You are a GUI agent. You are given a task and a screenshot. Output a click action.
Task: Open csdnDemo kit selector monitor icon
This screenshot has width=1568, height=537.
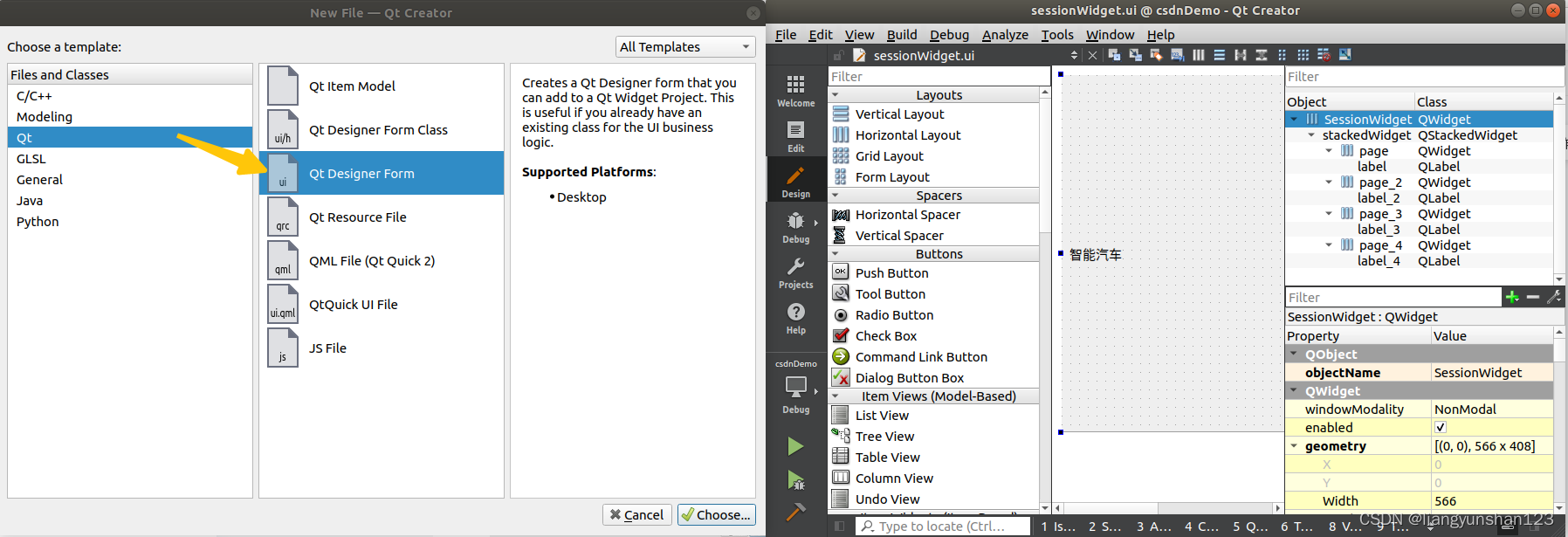[795, 388]
